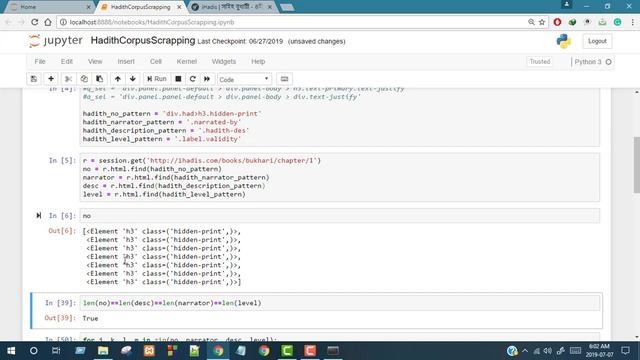
Task: Go to the browser home page icon
Action: point(48,22)
